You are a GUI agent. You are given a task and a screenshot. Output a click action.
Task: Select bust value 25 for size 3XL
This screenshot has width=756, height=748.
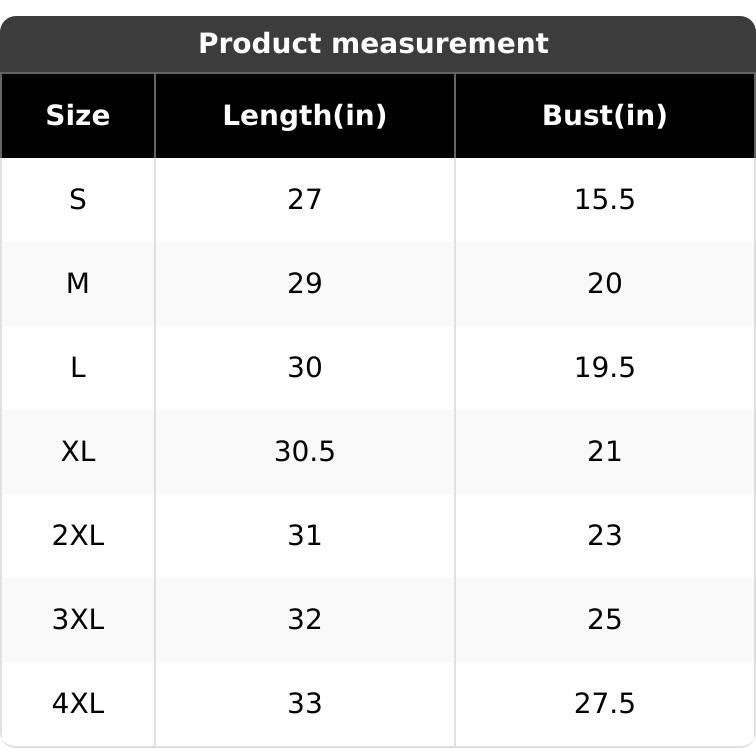(x=604, y=620)
